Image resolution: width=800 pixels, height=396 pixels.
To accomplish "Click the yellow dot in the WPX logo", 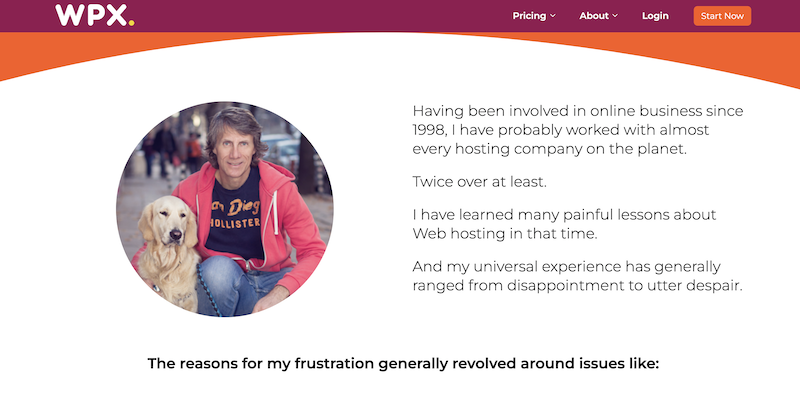I will tap(131, 22).
